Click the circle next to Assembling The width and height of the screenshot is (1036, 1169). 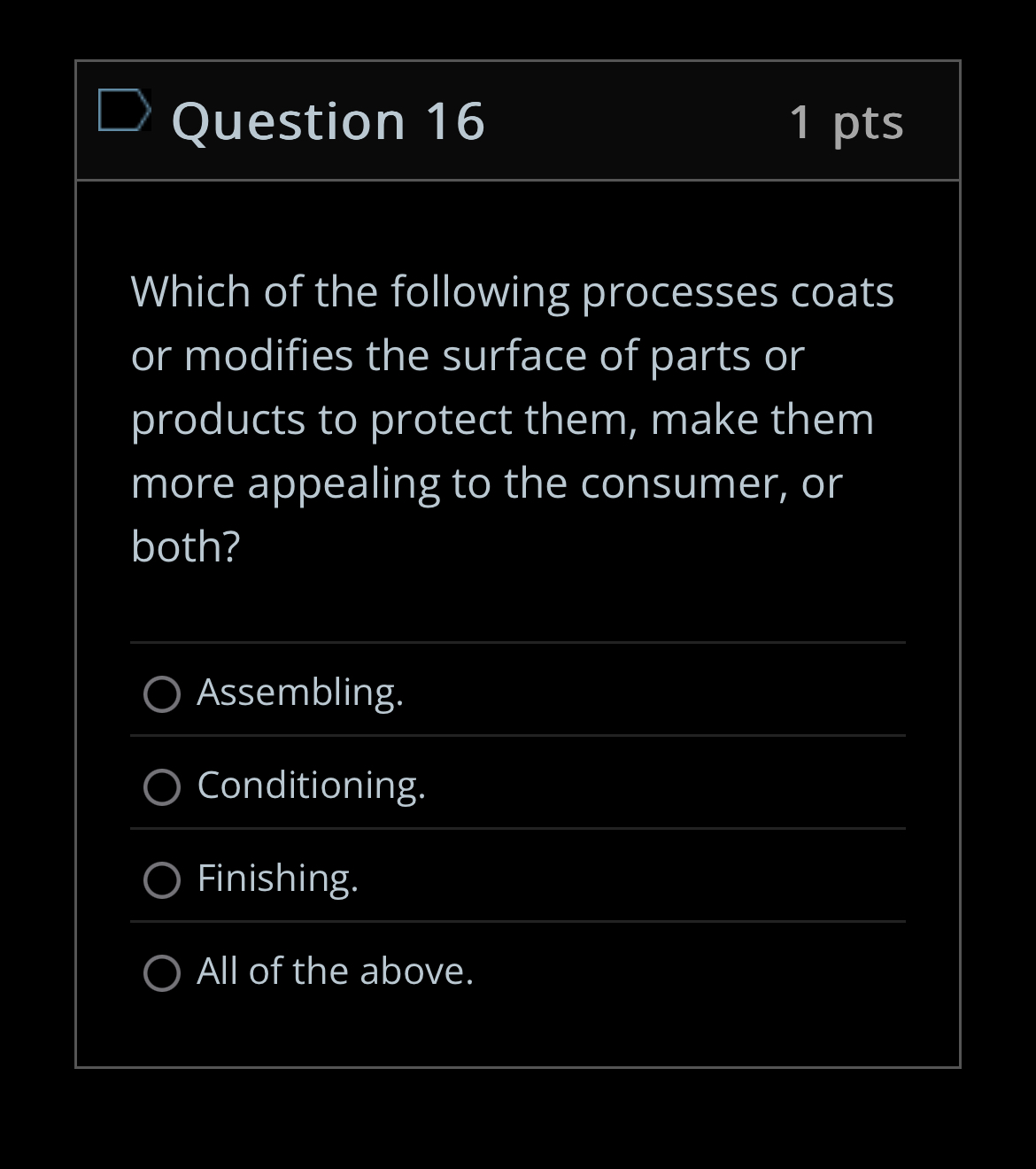[x=163, y=695]
